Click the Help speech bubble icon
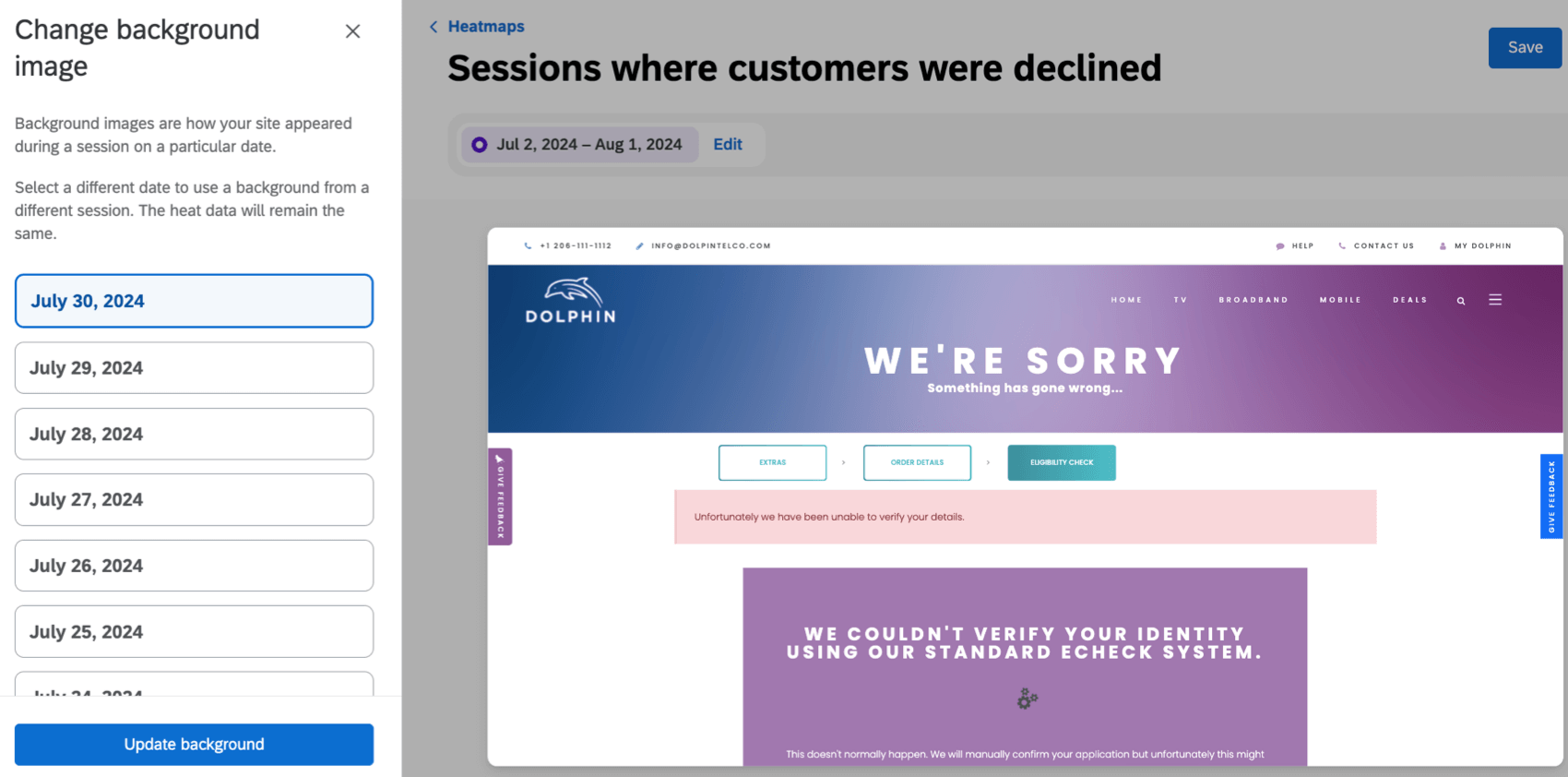The height and width of the screenshot is (777, 1568). (x=1279, y=246)
